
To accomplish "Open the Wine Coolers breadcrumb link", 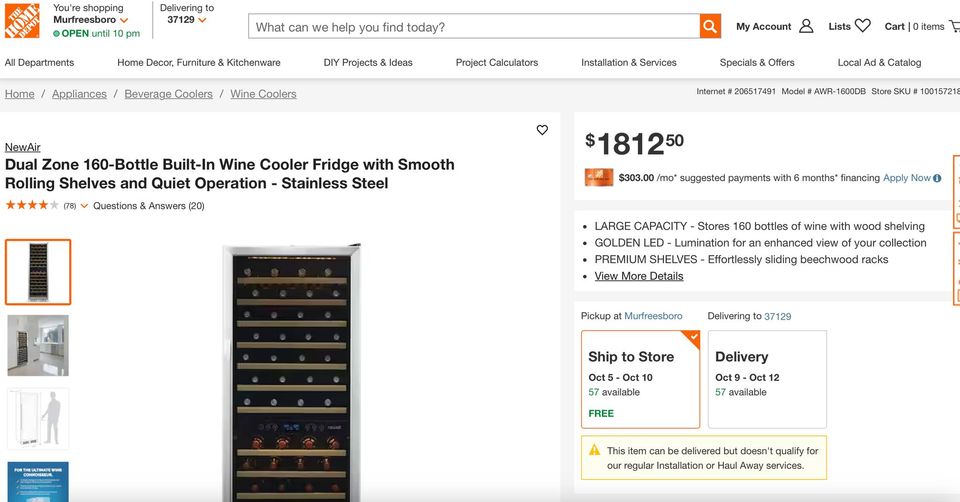I will 263,94.
